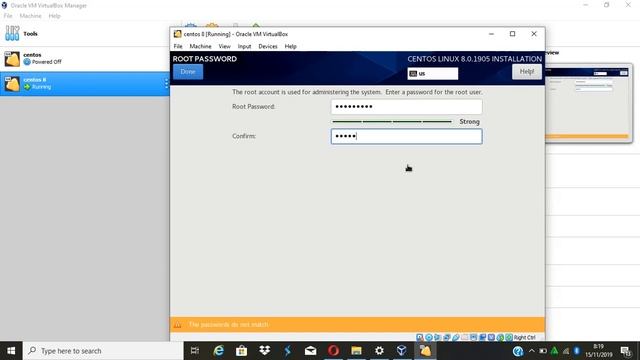Image resolution: width=640 pixels, height=360 pixels.
Task: Switch to VirtualBox Manager taskbar icon
Action: [x=402, y=351]
